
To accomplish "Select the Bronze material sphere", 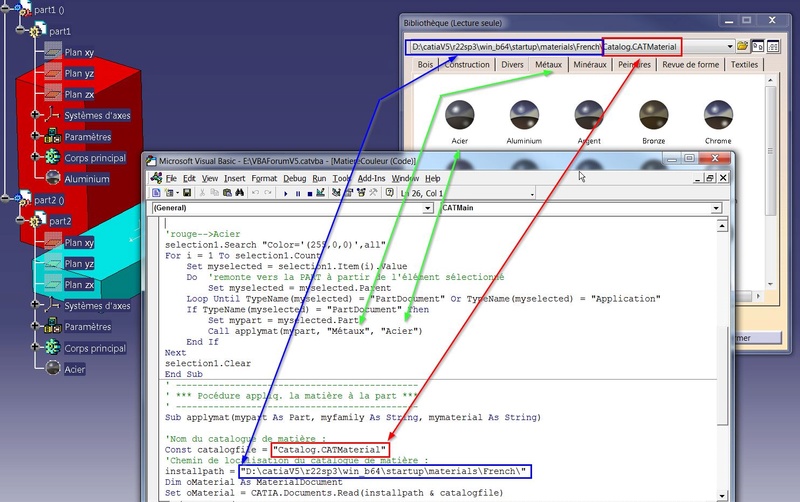I will point(654,115).
